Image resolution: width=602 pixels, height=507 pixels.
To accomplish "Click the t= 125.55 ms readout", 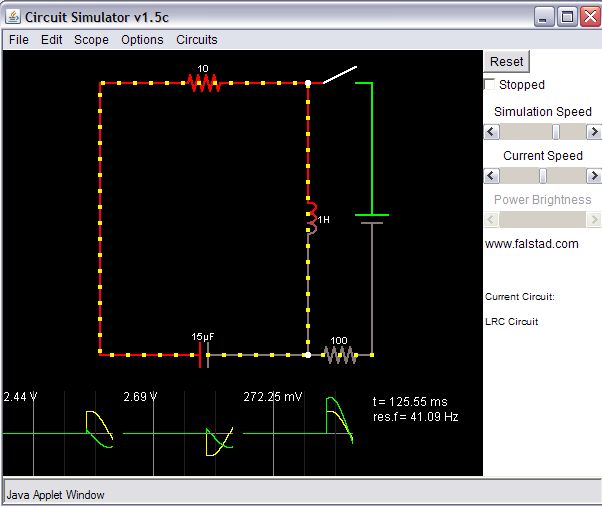I will click(410, 401).
